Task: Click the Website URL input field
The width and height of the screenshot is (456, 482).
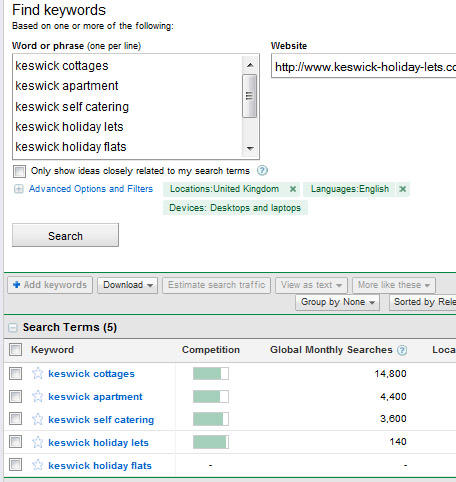Action: 364,67
